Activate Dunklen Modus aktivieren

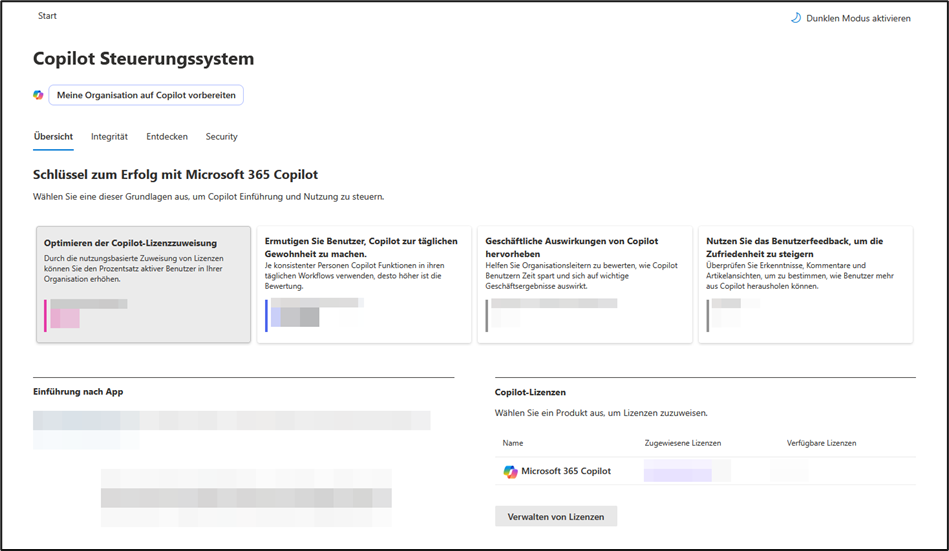(850, 18)
